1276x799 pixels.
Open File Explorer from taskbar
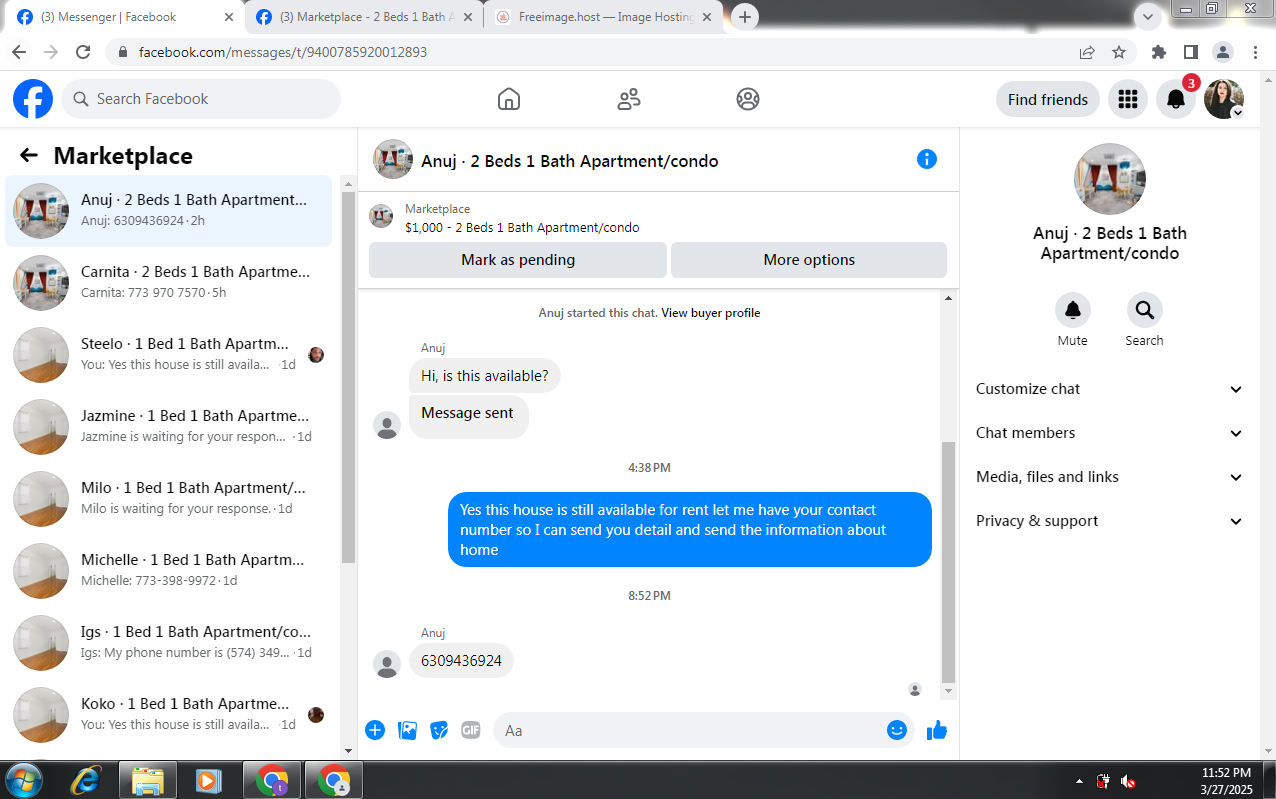point(148,780)
